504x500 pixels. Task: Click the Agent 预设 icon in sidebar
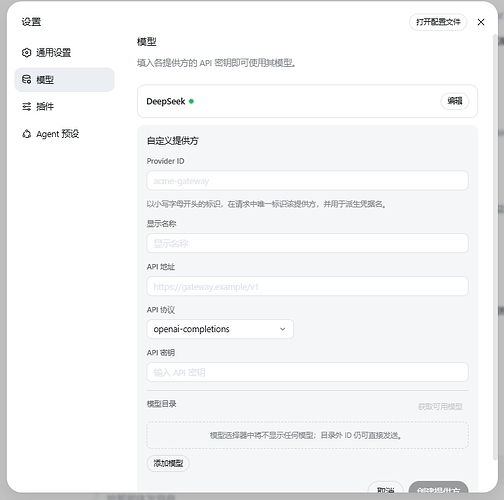click(26, 134)
